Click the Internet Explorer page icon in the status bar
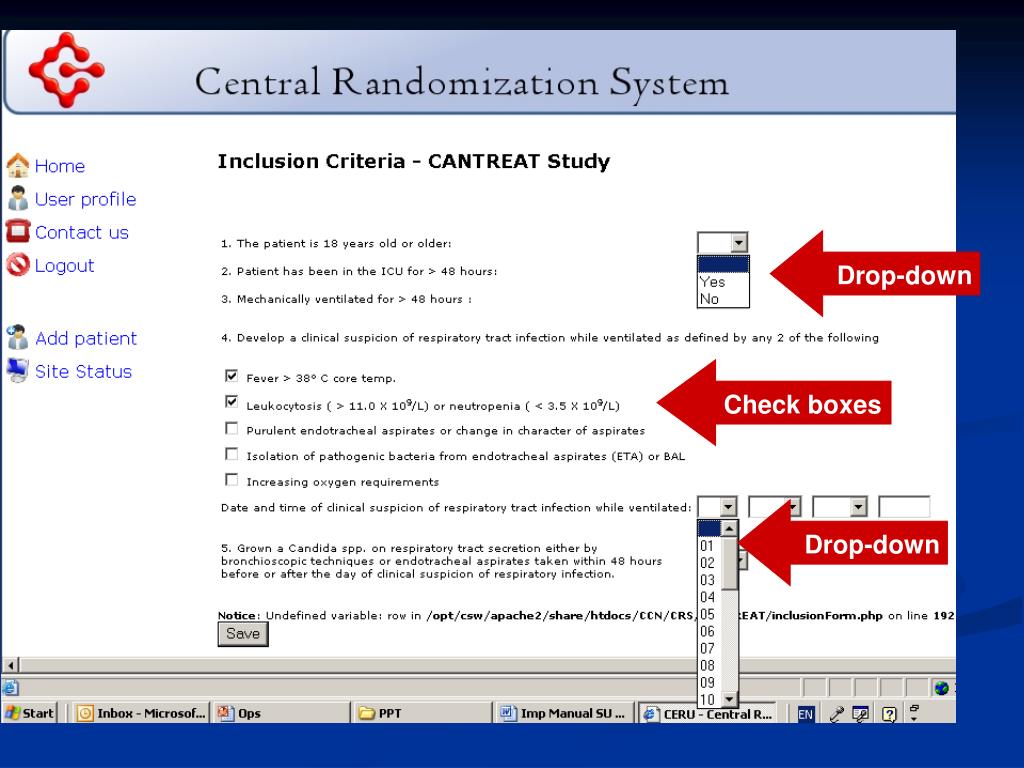 coord(10,688)
